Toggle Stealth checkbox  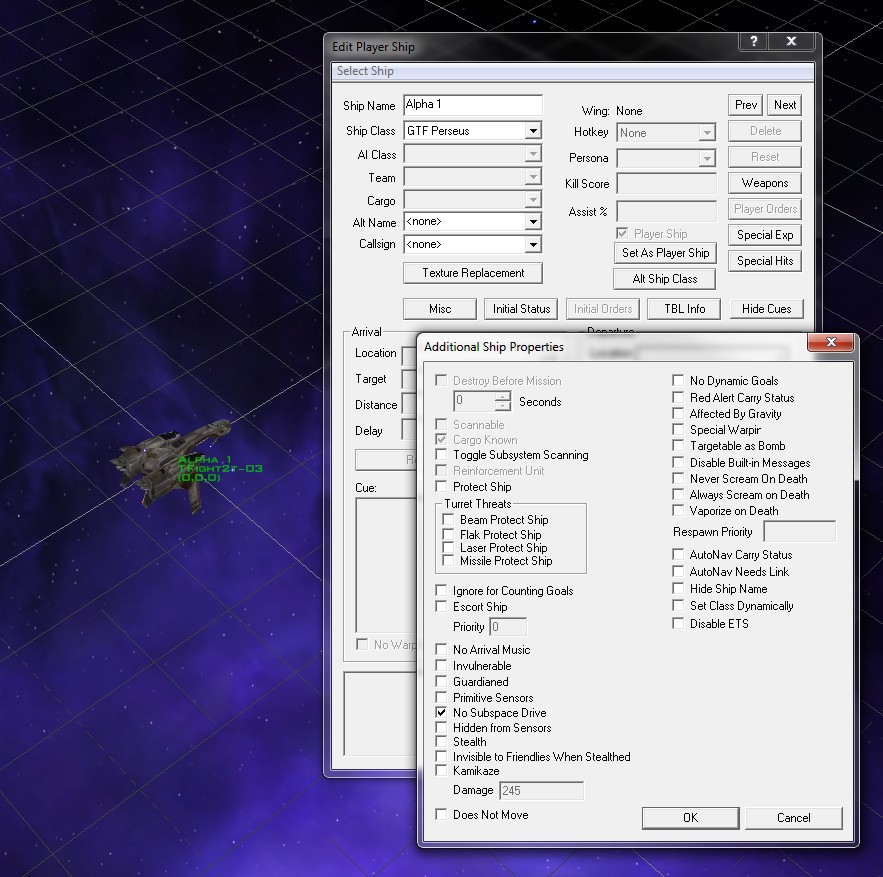[442, 742]
